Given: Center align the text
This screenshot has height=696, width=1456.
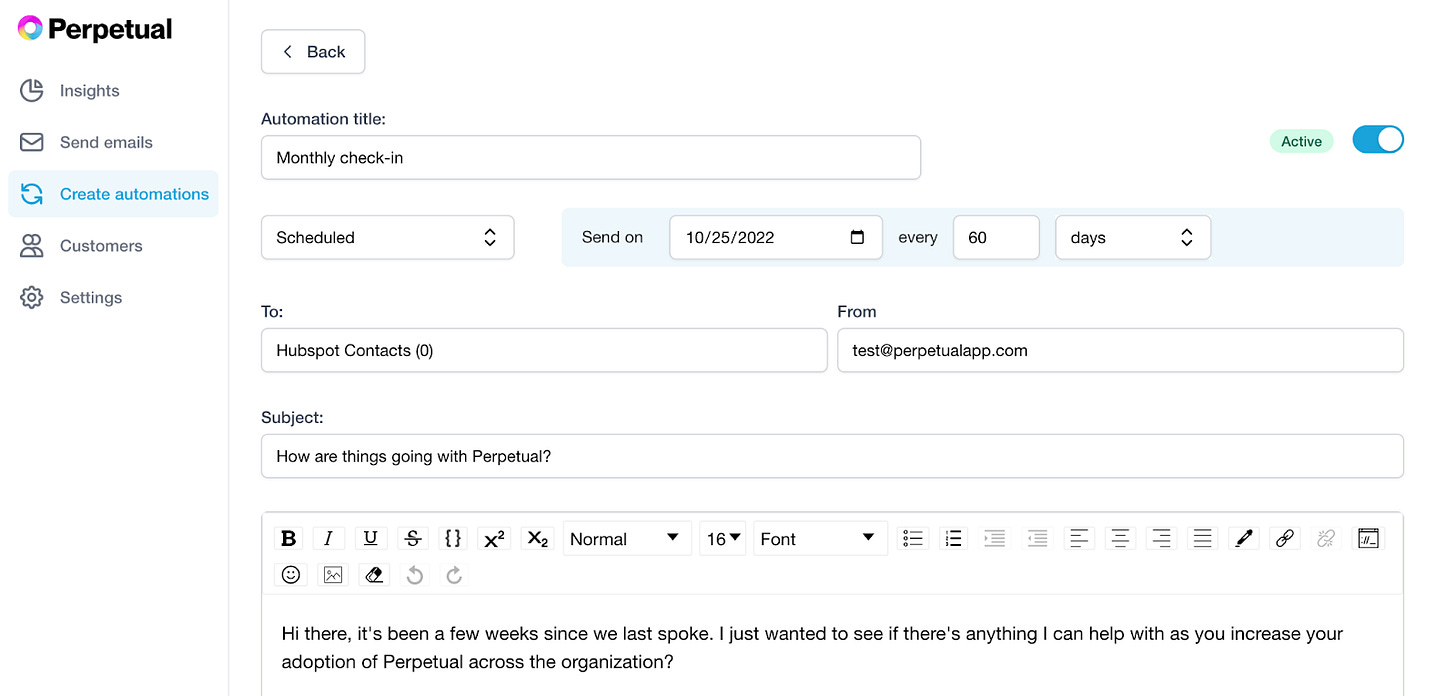Looking at the screenshot, I should point(1121,539).
